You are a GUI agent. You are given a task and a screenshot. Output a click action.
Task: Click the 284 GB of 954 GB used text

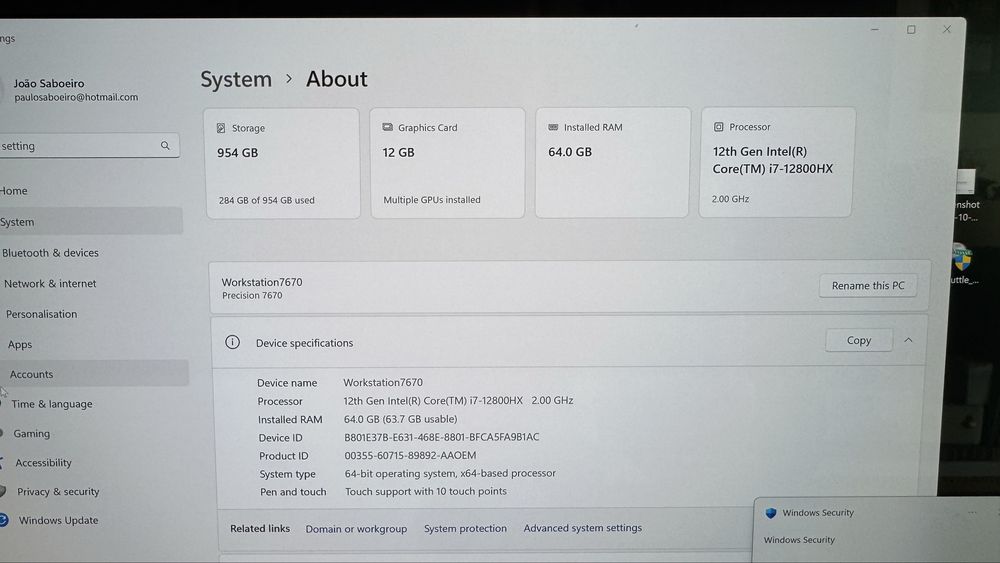point(267,200)
